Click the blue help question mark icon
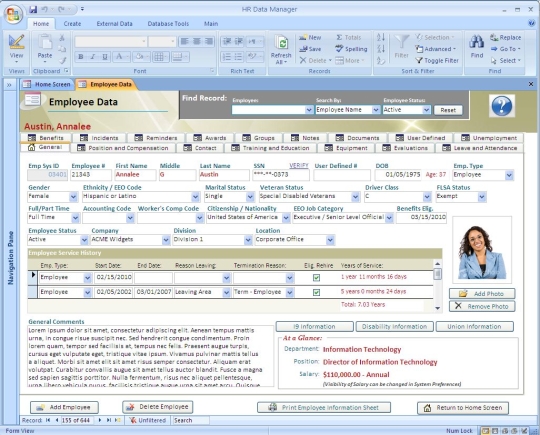Viewport: 540px width, 435px height. [501, 106]
